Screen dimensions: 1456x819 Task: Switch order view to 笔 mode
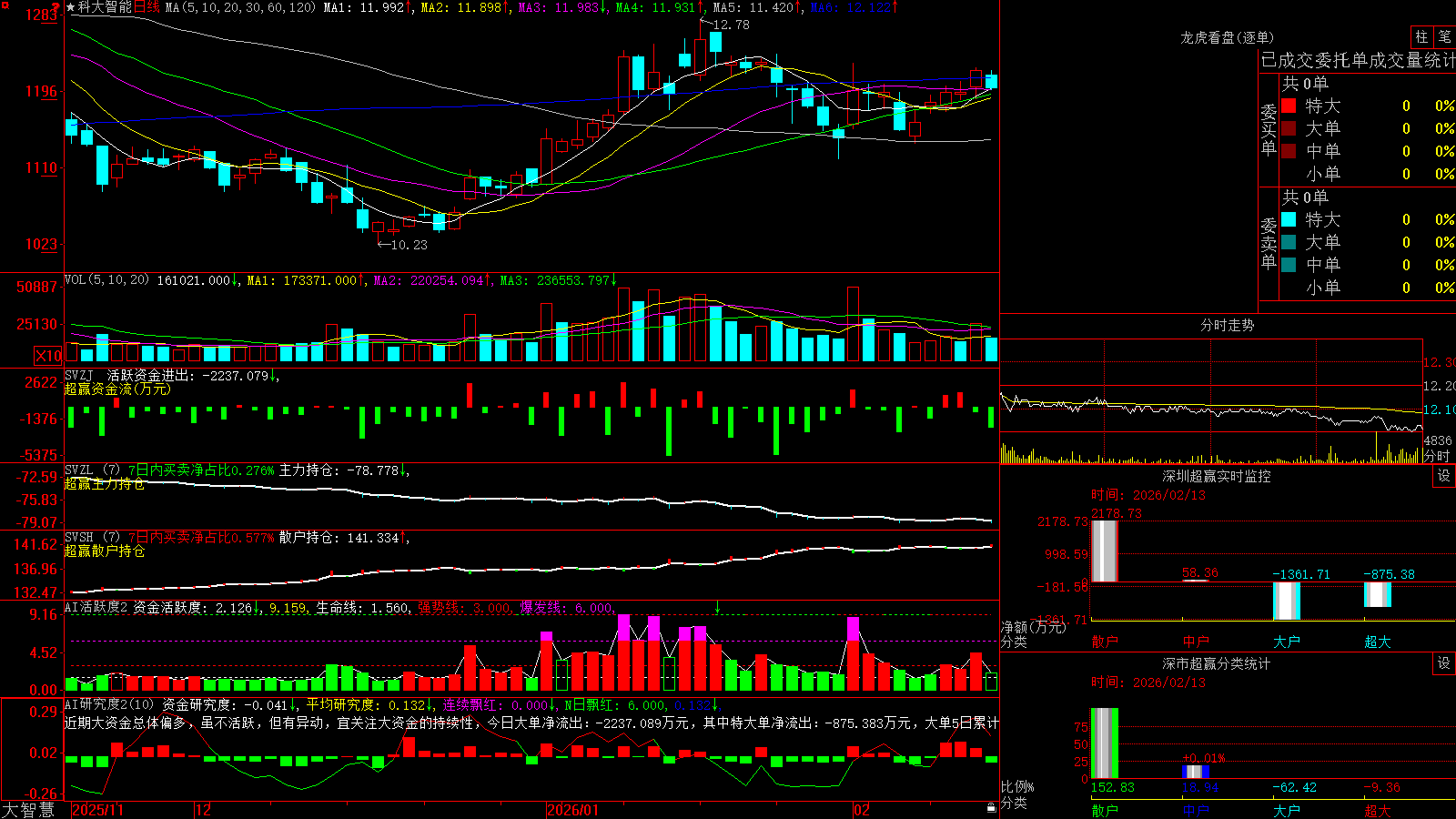pyautogui.click(x=1445, y=37)
